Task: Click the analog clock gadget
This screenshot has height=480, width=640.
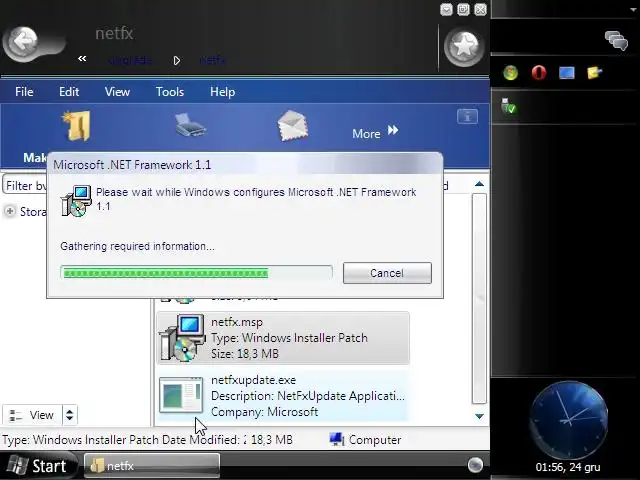Action: pyautogui.click(x=569, y=420)
